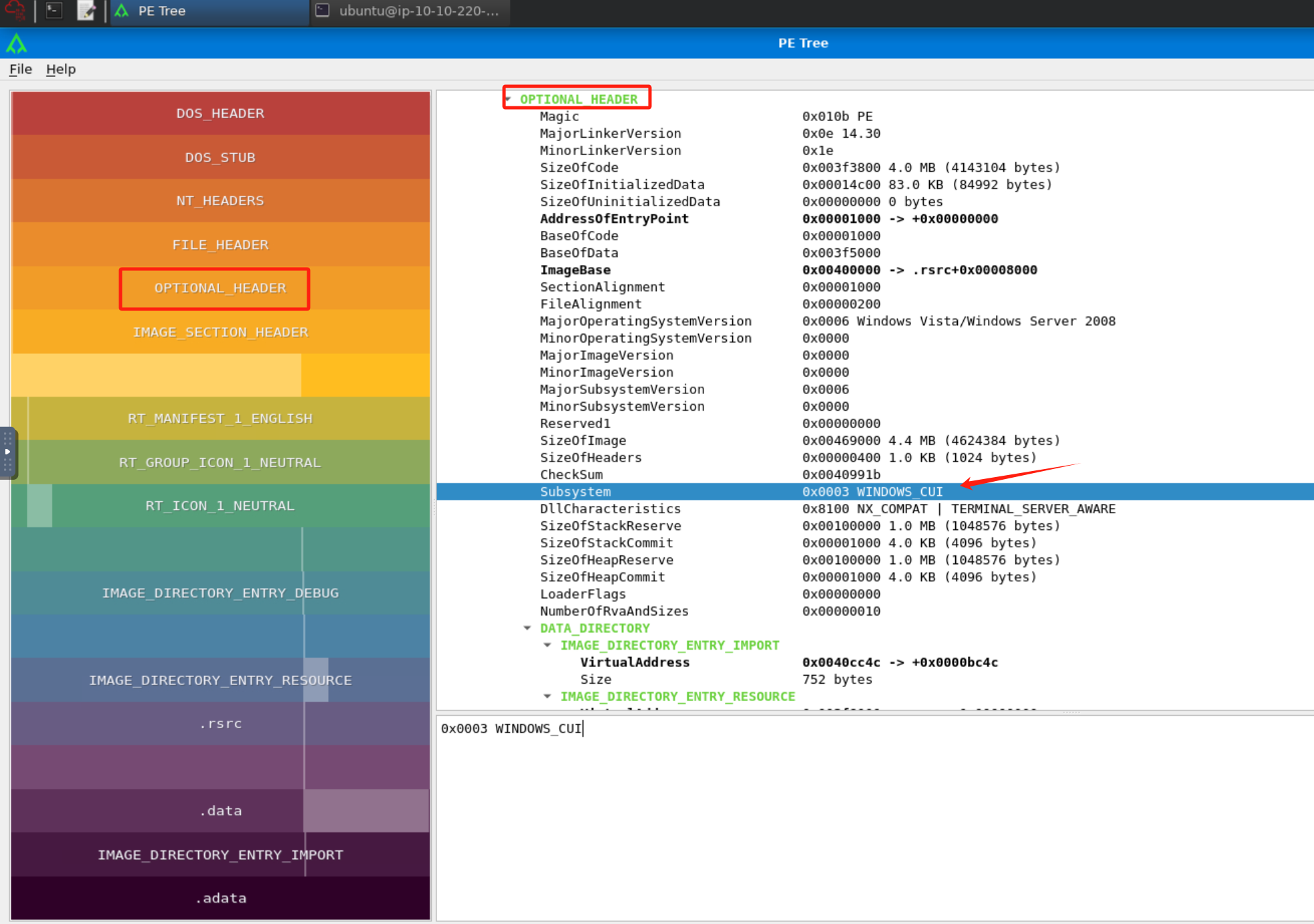
Task: Select the SizeOfInitializedData row
Action: coord(875,185)
